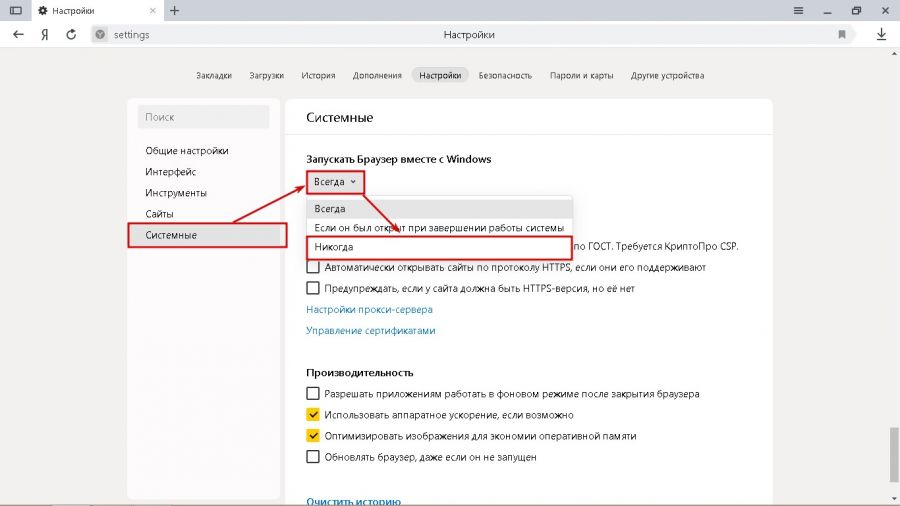Open the downloads arrow icon
Screen dimensions: 900x506
point(881,34)
